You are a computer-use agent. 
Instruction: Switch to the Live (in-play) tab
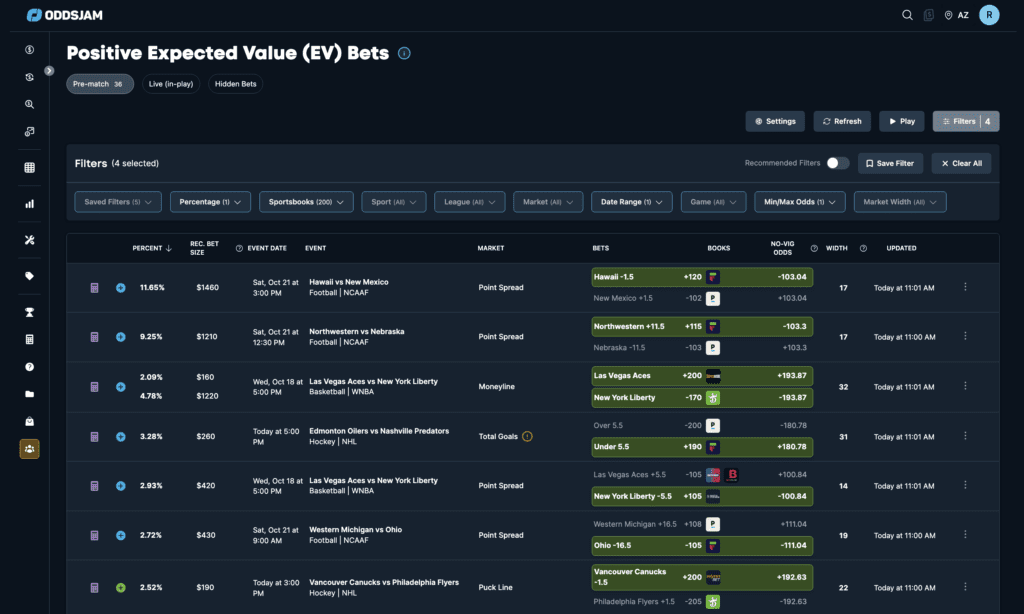coord(170,84)
